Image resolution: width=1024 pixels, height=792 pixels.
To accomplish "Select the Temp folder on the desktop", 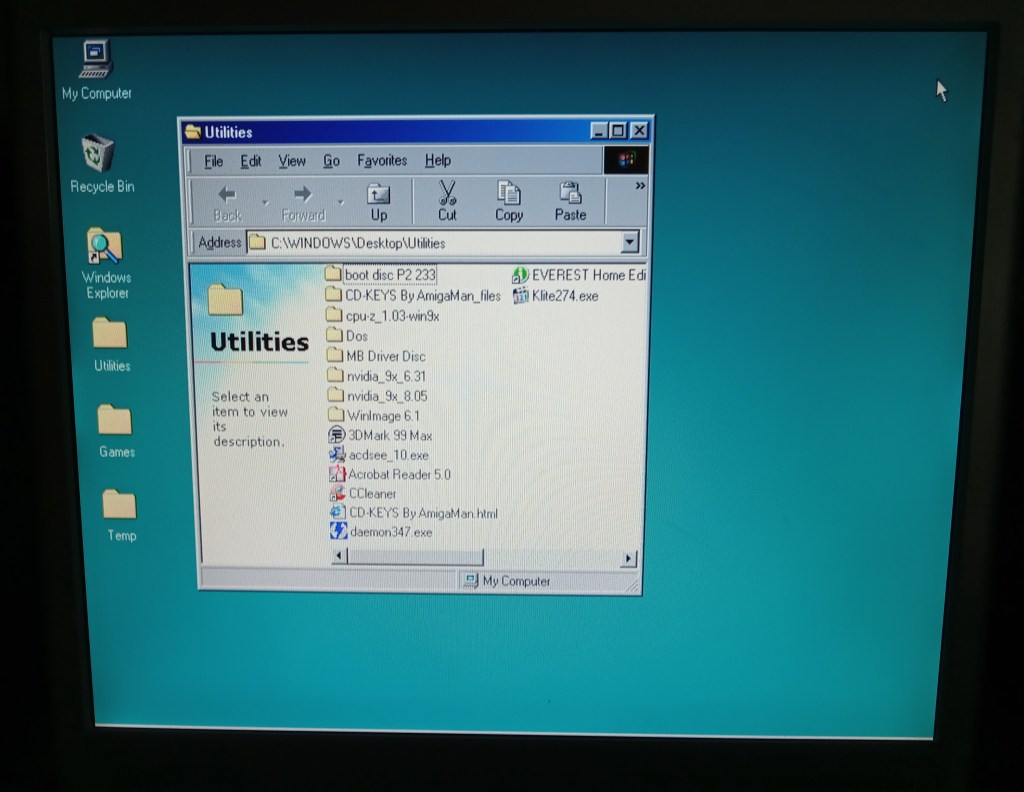I will tap(120, 505).
